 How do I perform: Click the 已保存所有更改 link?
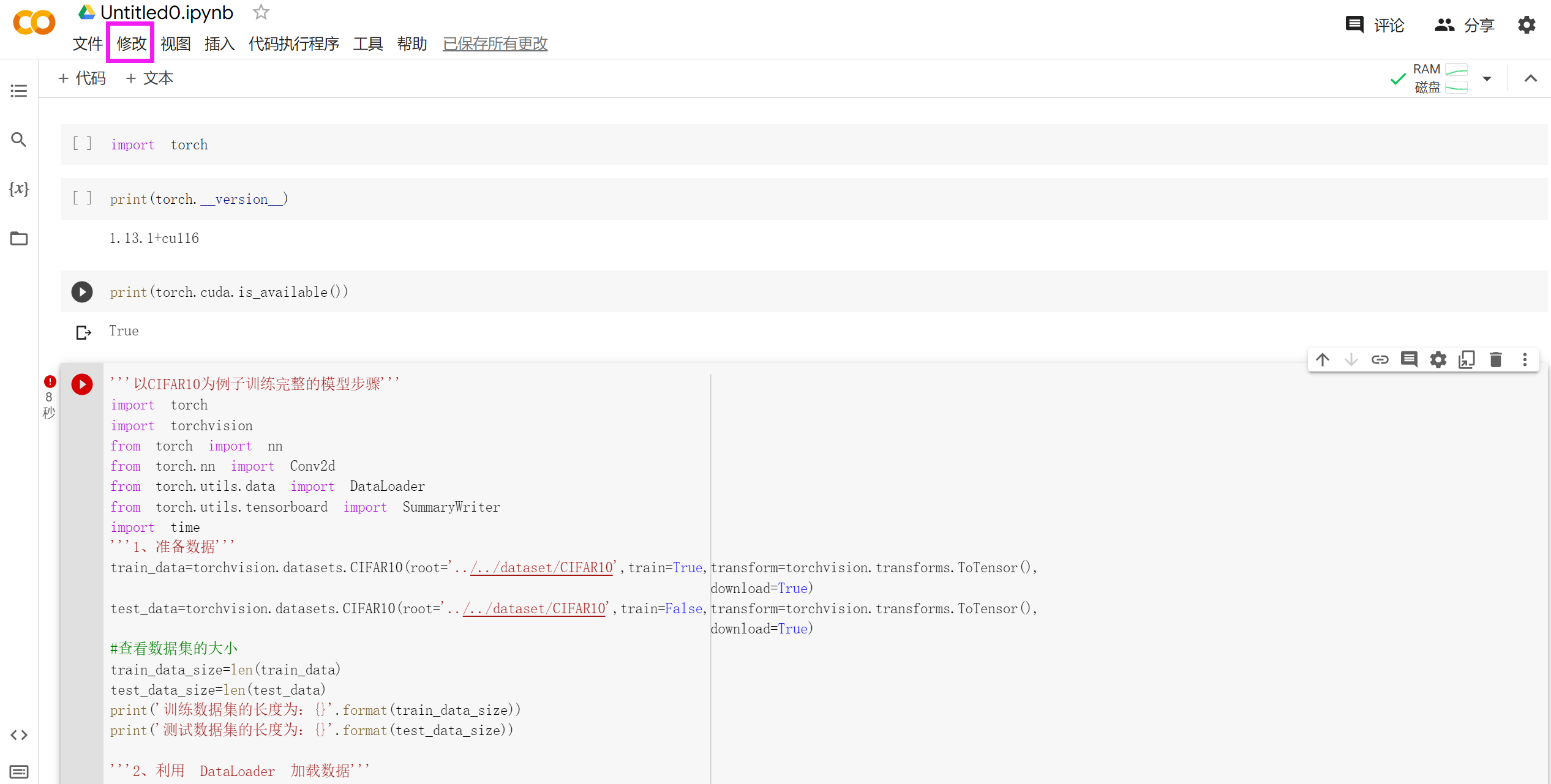(495, 43)
